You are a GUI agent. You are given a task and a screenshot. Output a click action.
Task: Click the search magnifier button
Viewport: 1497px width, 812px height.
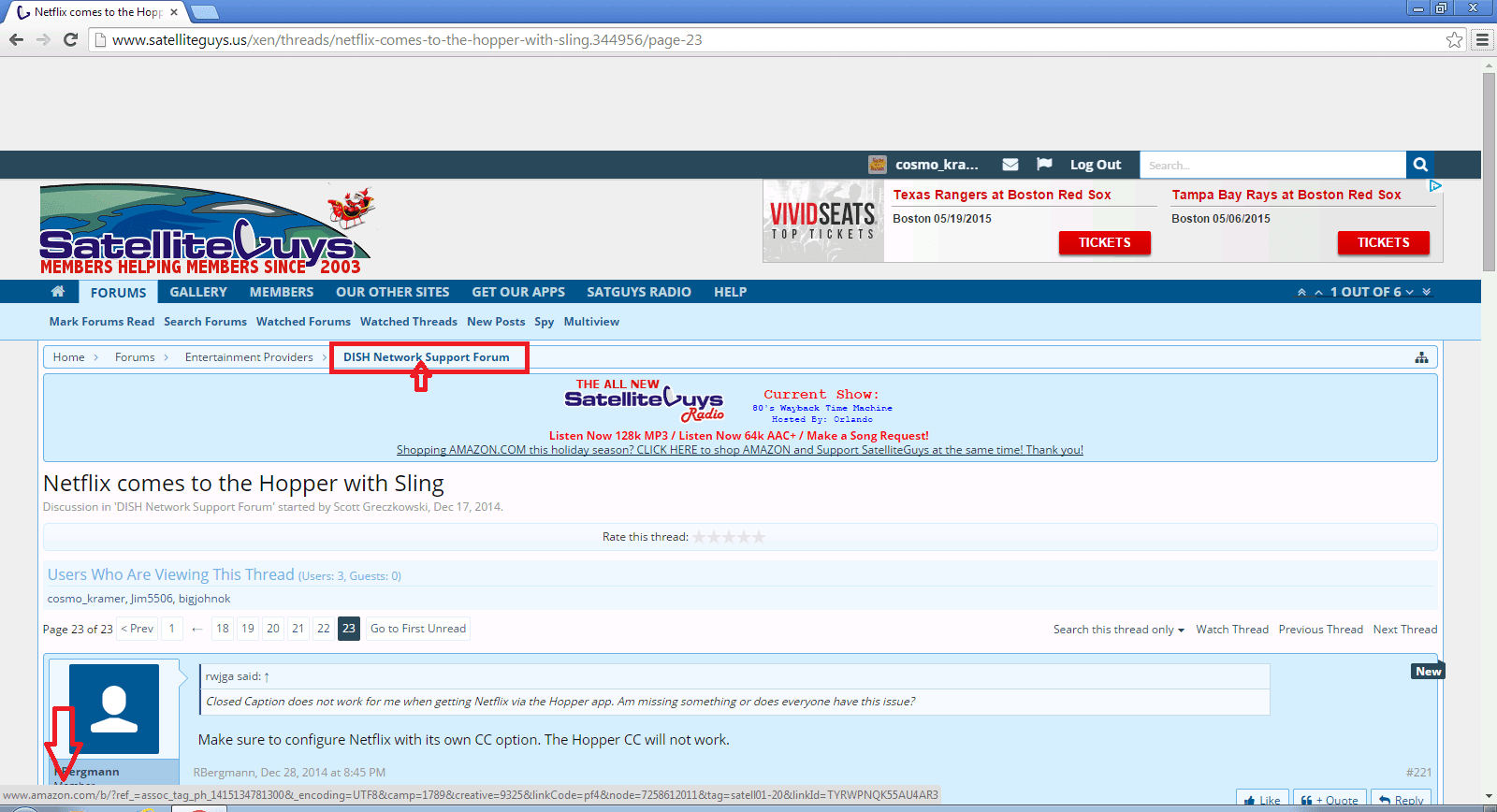tap(1420, 165)
